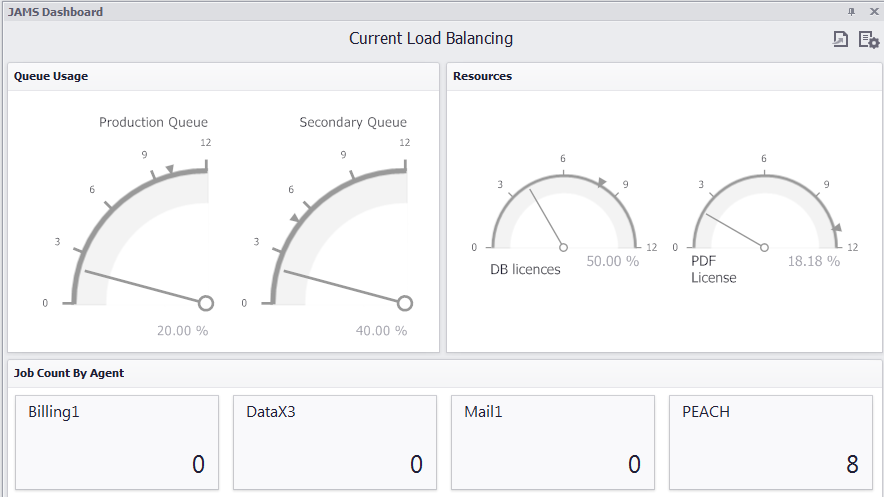884x497 pixels.
Task: Open the Mail1 agent card
Action: click(553, 442)
